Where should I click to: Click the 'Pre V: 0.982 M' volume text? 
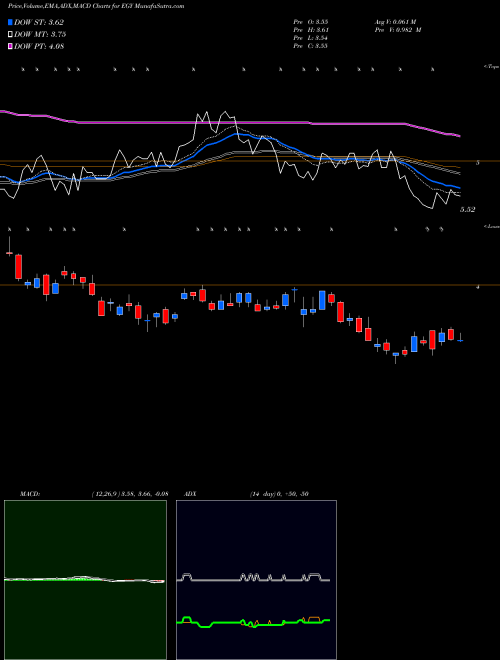click(x=398, y=30)
